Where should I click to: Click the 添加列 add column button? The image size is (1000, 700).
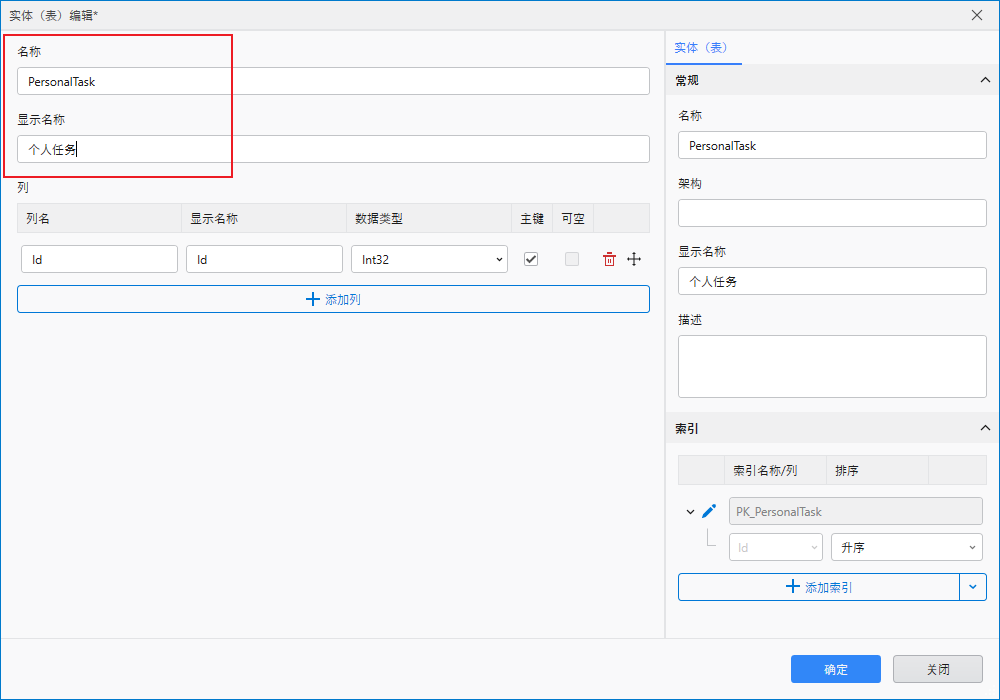[x=333, y=298]
